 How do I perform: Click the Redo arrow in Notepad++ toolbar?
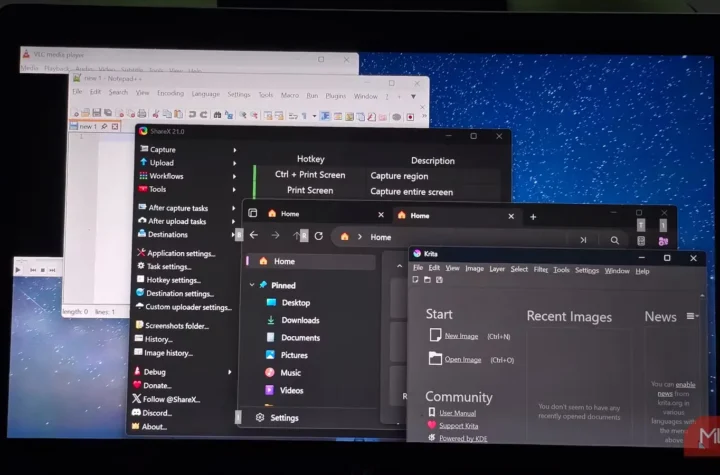pyautogui.click(x=203, y=114)
